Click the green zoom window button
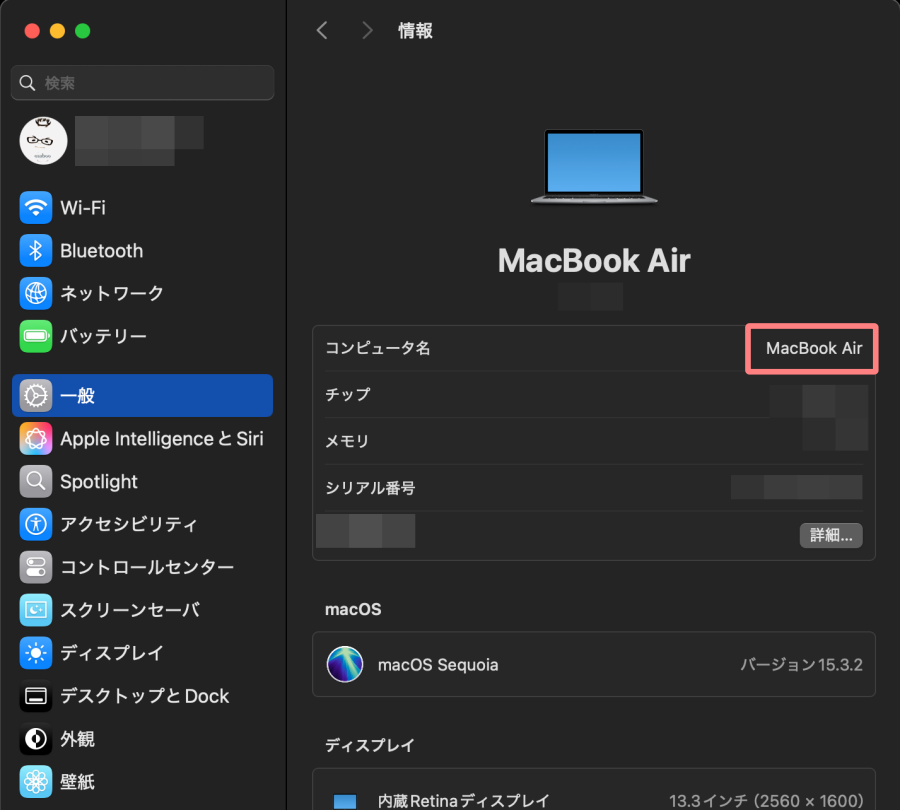 coord(83,31)
